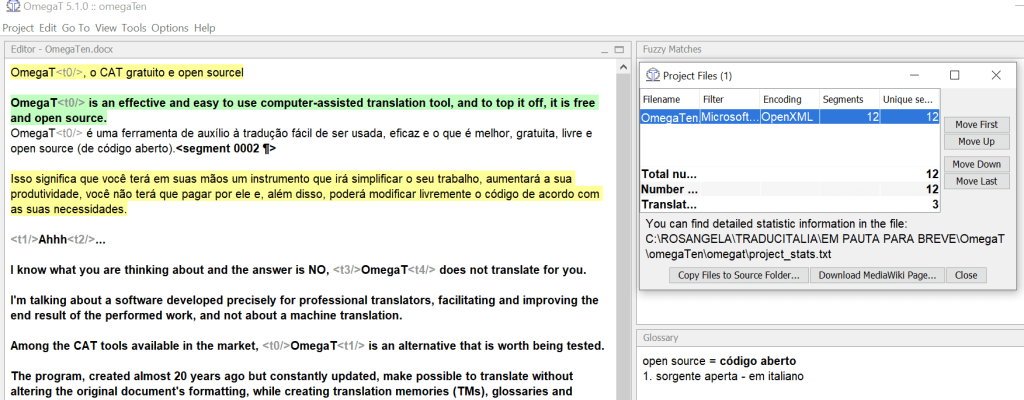Open the Edit menu
Screen dimensions: 1024x400
point(48,28)
